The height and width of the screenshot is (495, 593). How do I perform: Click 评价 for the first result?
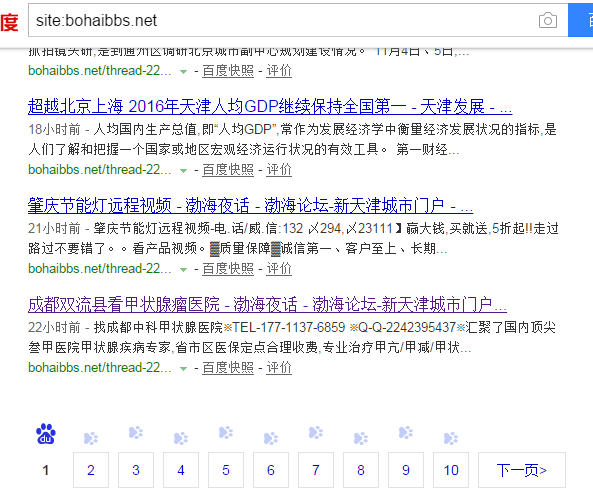tap(279, 71)
